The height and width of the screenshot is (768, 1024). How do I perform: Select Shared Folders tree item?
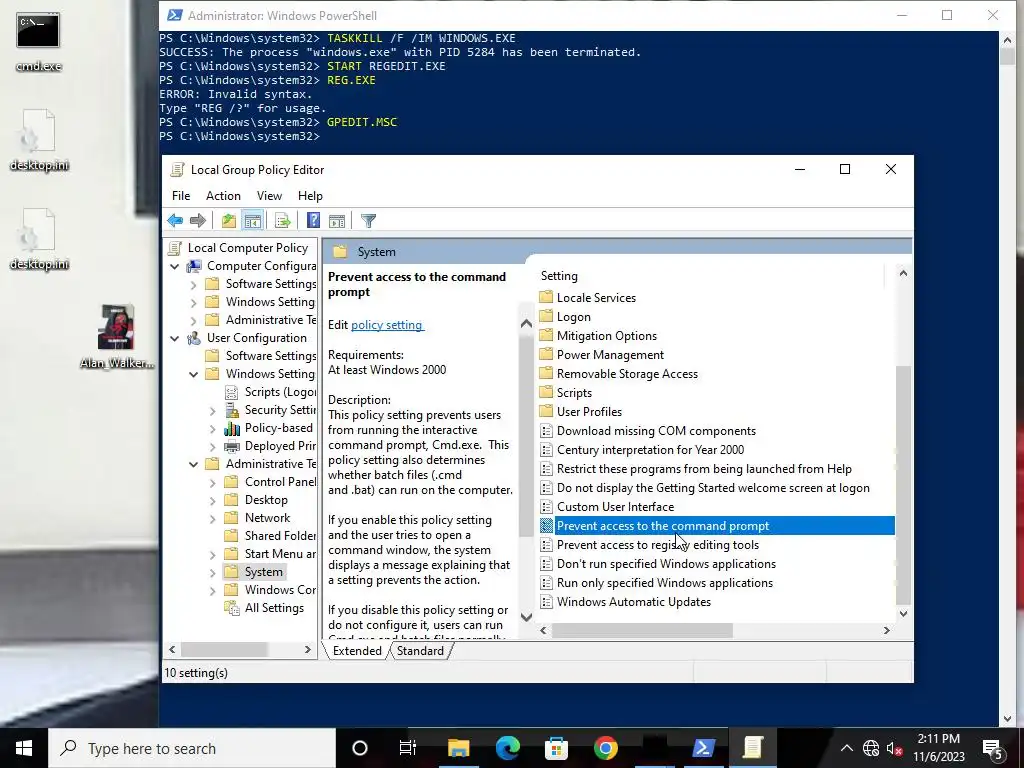click(280, 536)
